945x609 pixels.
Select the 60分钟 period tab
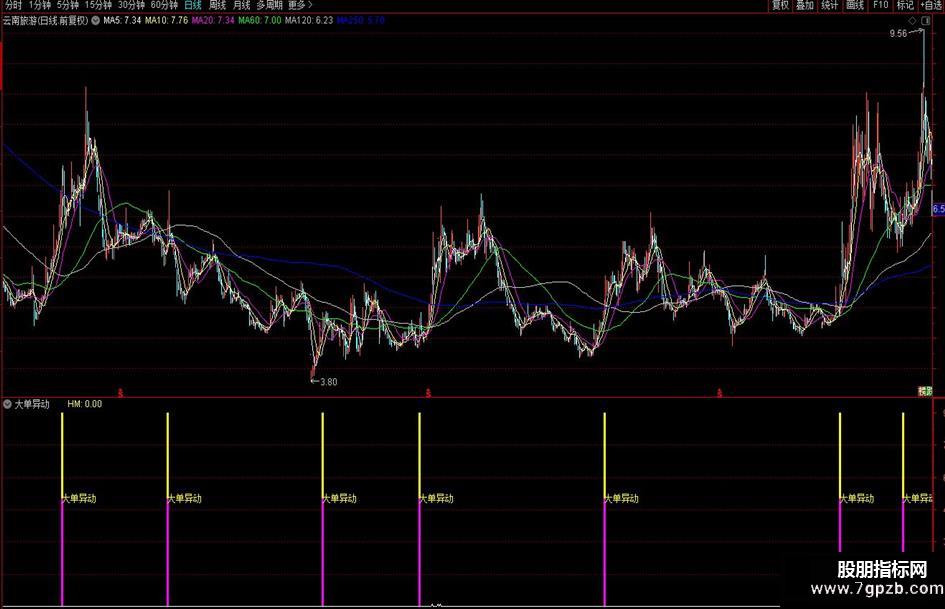(x=164, y=5)
